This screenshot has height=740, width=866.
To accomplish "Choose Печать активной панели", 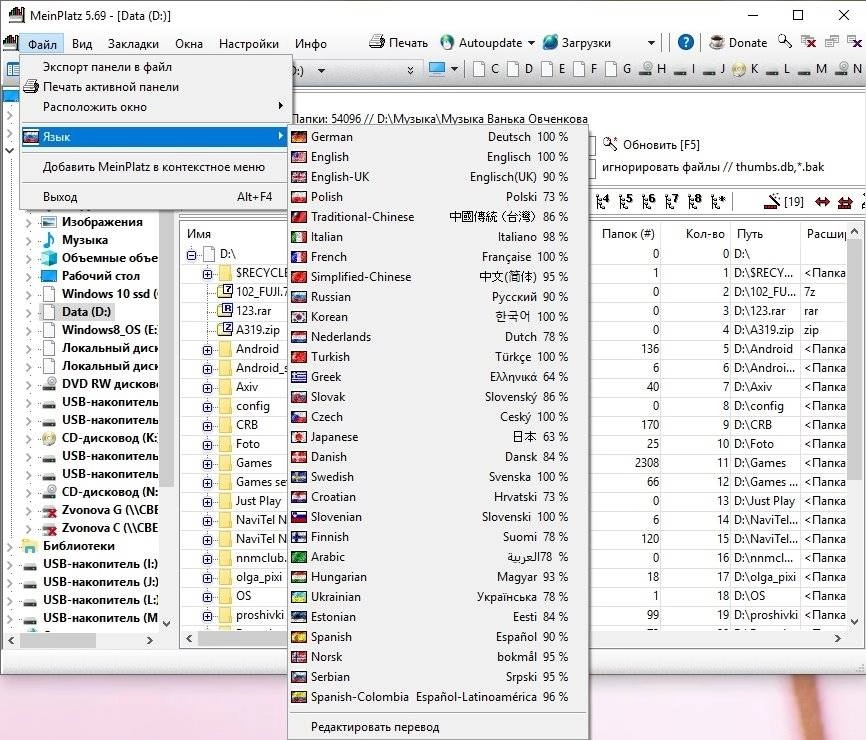I will pos(156,87).
